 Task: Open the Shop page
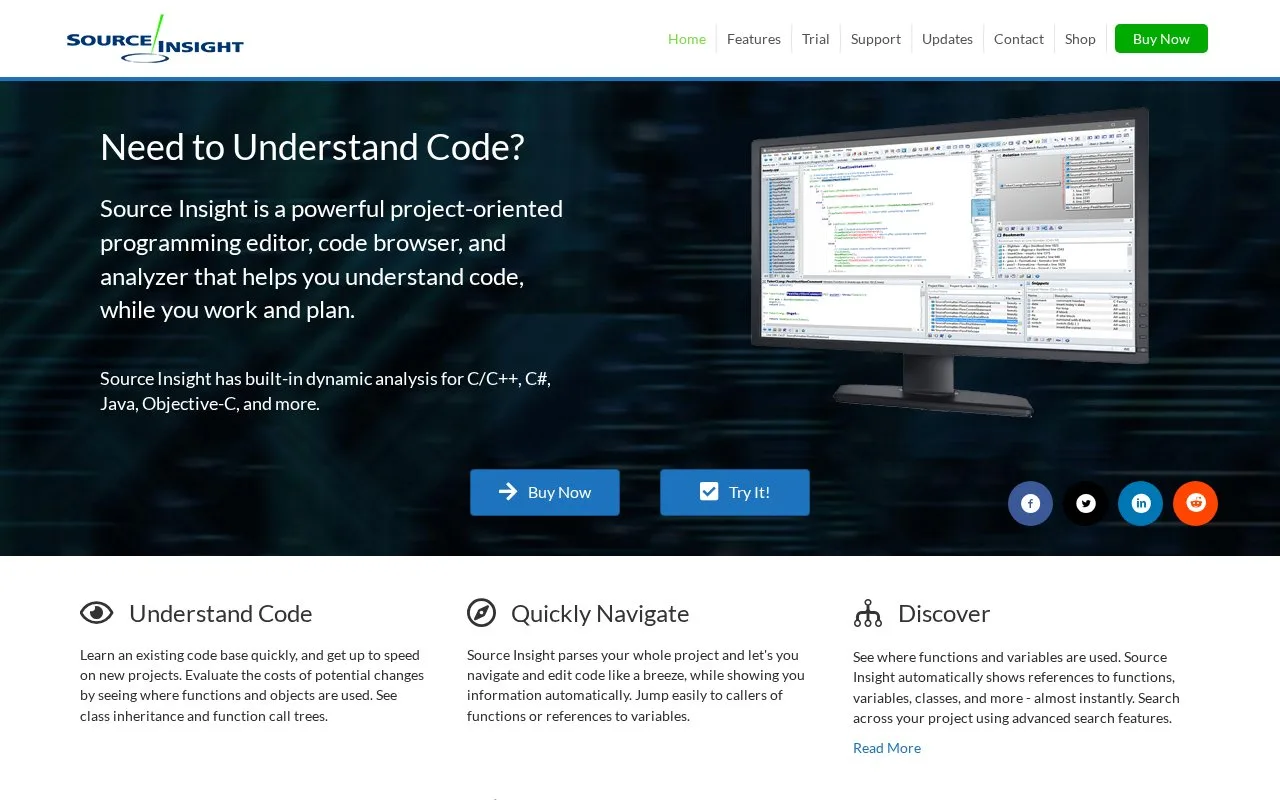[1080, 39]
